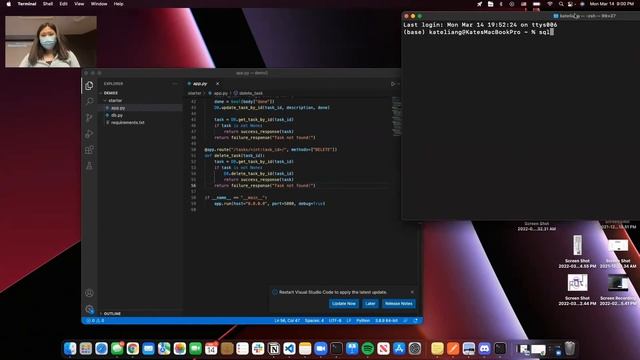
Task: Select Screen Recording file on desktop
Action: (x=618, y=289)
